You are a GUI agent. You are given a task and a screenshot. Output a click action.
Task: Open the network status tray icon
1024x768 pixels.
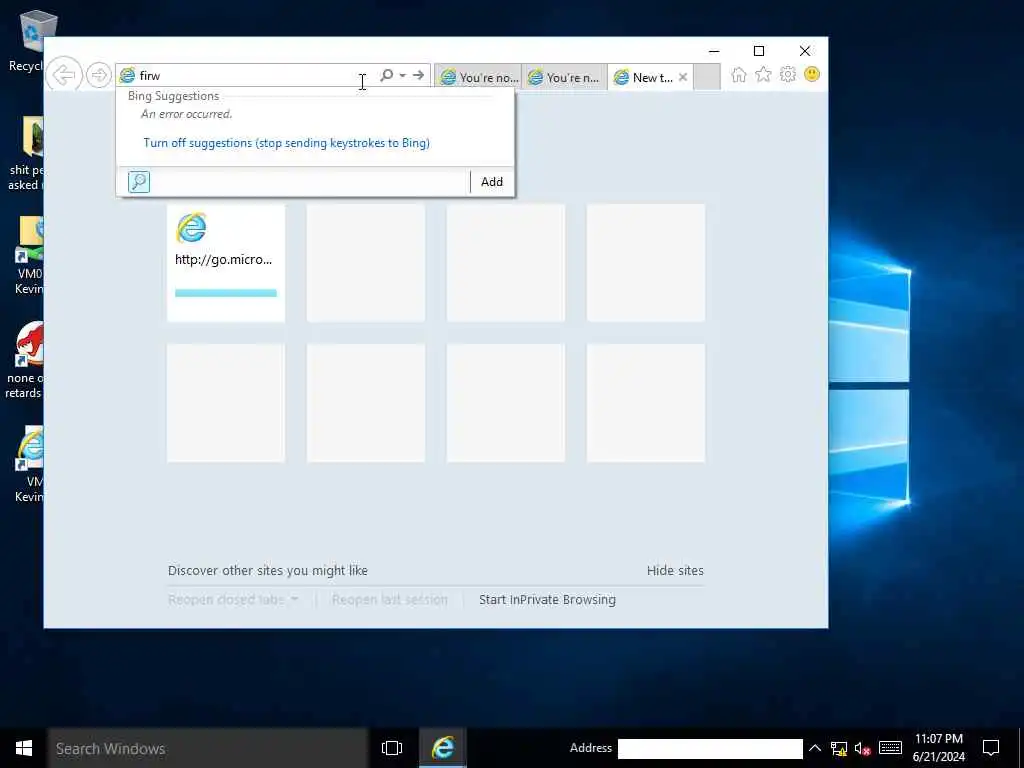(x=839, y=748)
